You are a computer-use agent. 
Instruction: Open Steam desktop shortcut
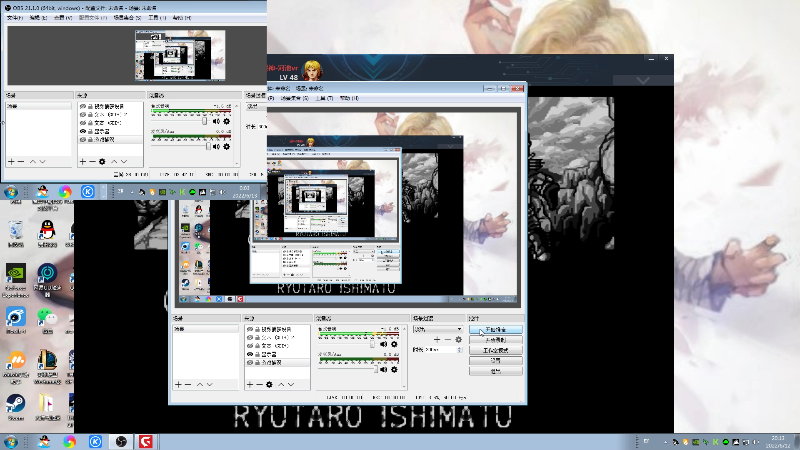click(x=15, y=406)
